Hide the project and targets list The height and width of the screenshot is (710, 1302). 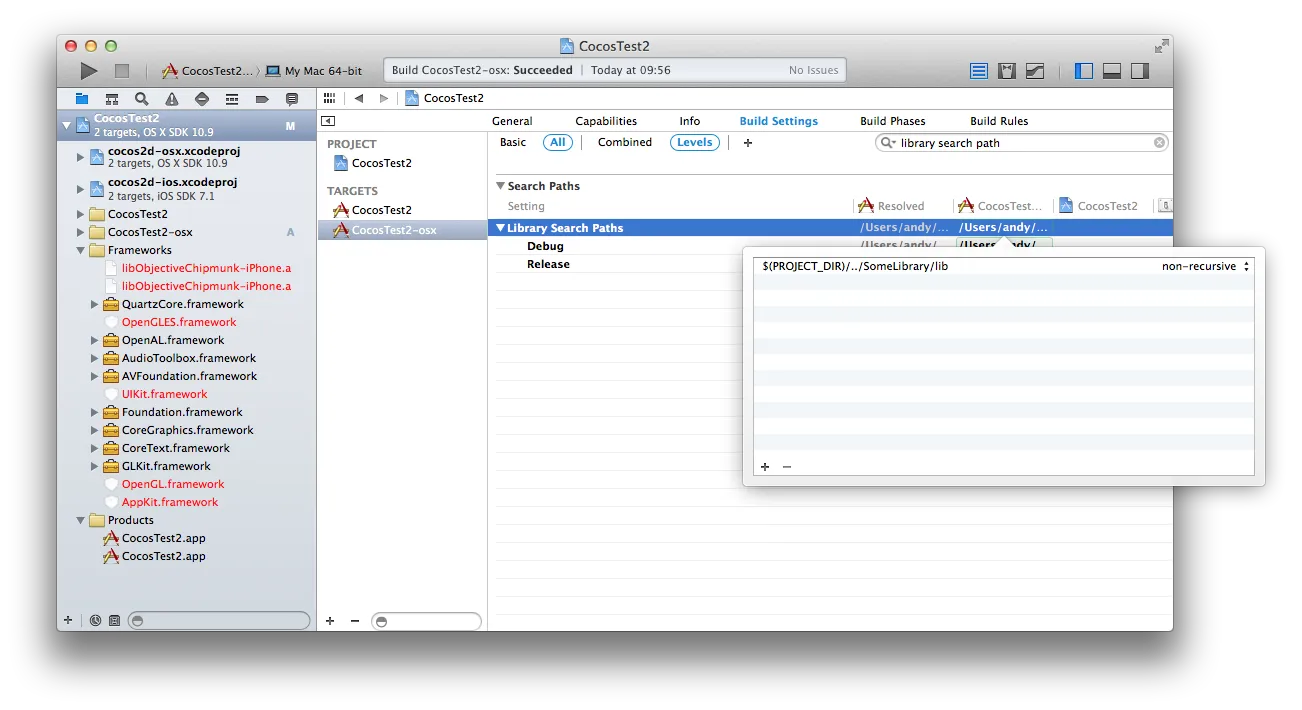tap(328, 121)
